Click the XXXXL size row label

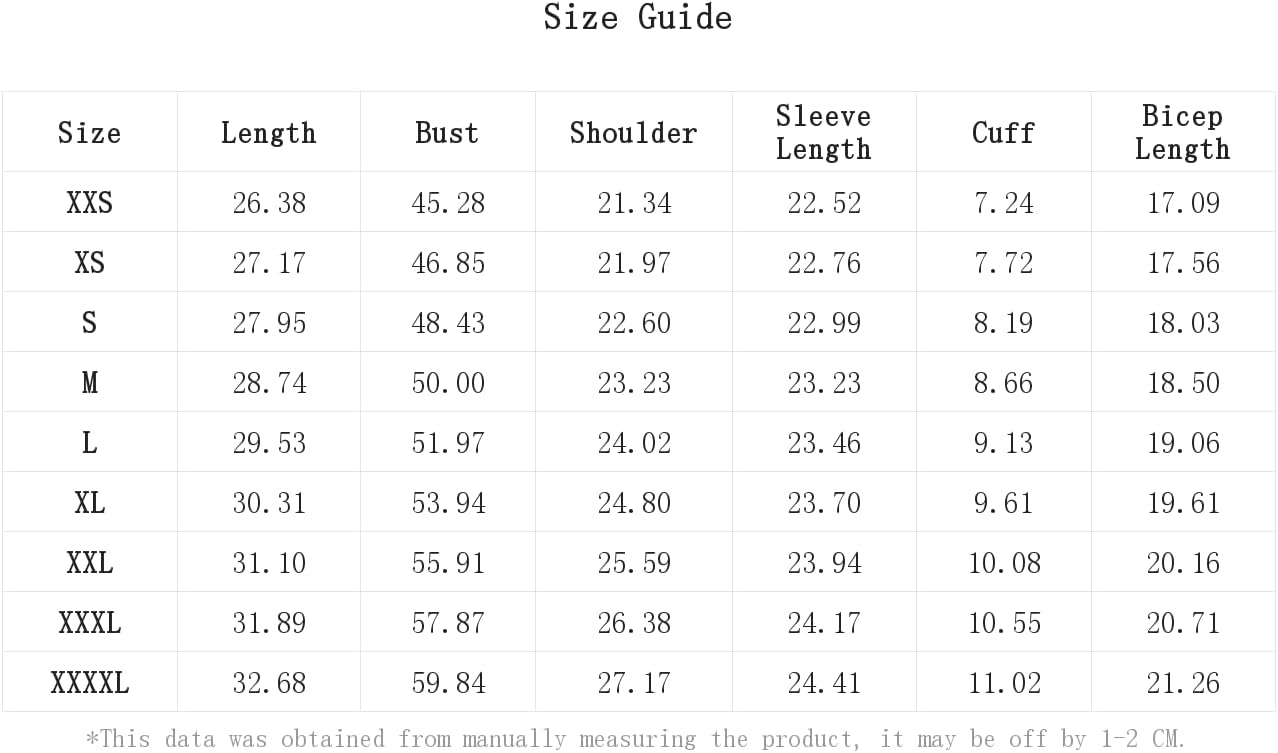pos(89,683)
